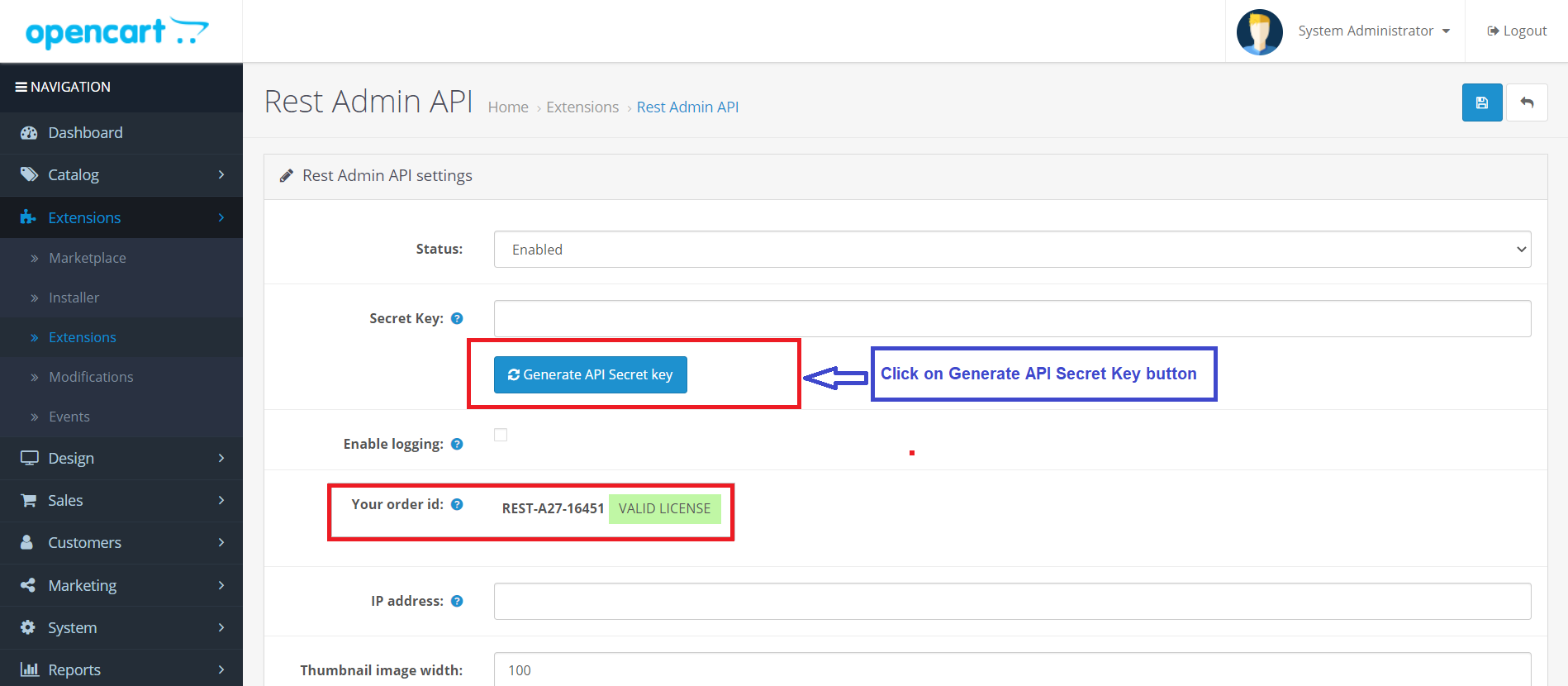1568x686 pixels.
Task: Click the Extensions puzzle piece icon
Action: (28, 217)
